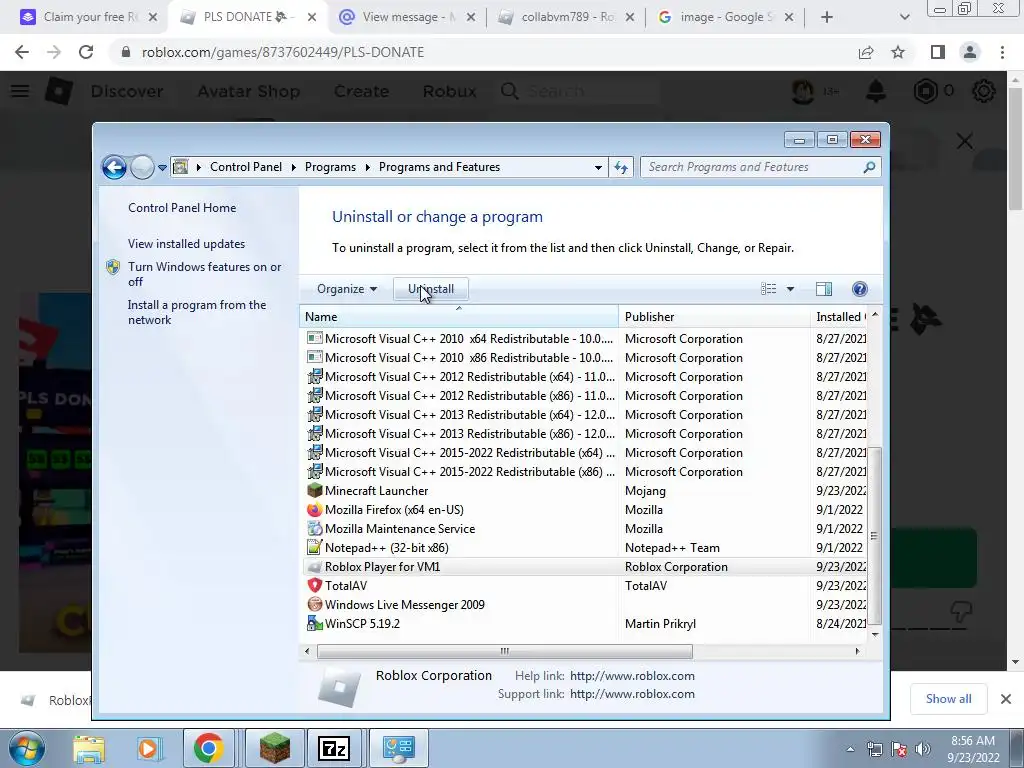Select WinSCP 5.19.2 icon

tap(315, 624)
